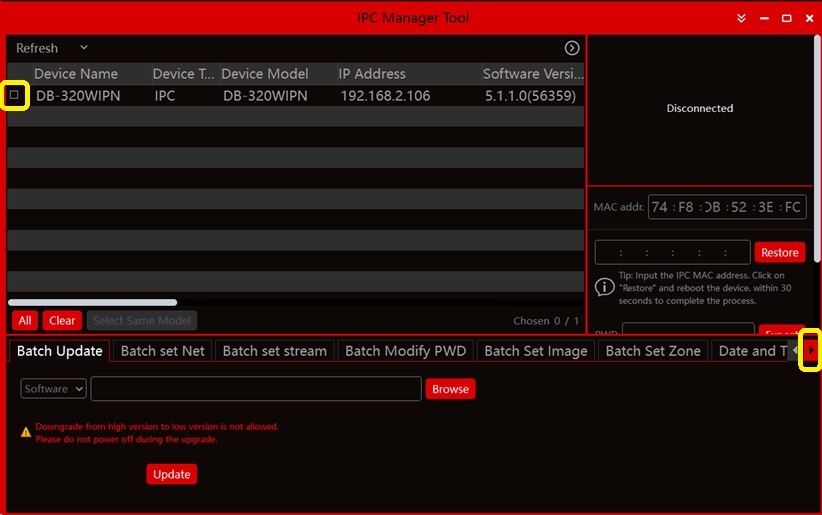The height and width of the screenshot is (515, 822).
Task: Click the yellow warning icon near downgrade notice
Action: click(26, 432)
